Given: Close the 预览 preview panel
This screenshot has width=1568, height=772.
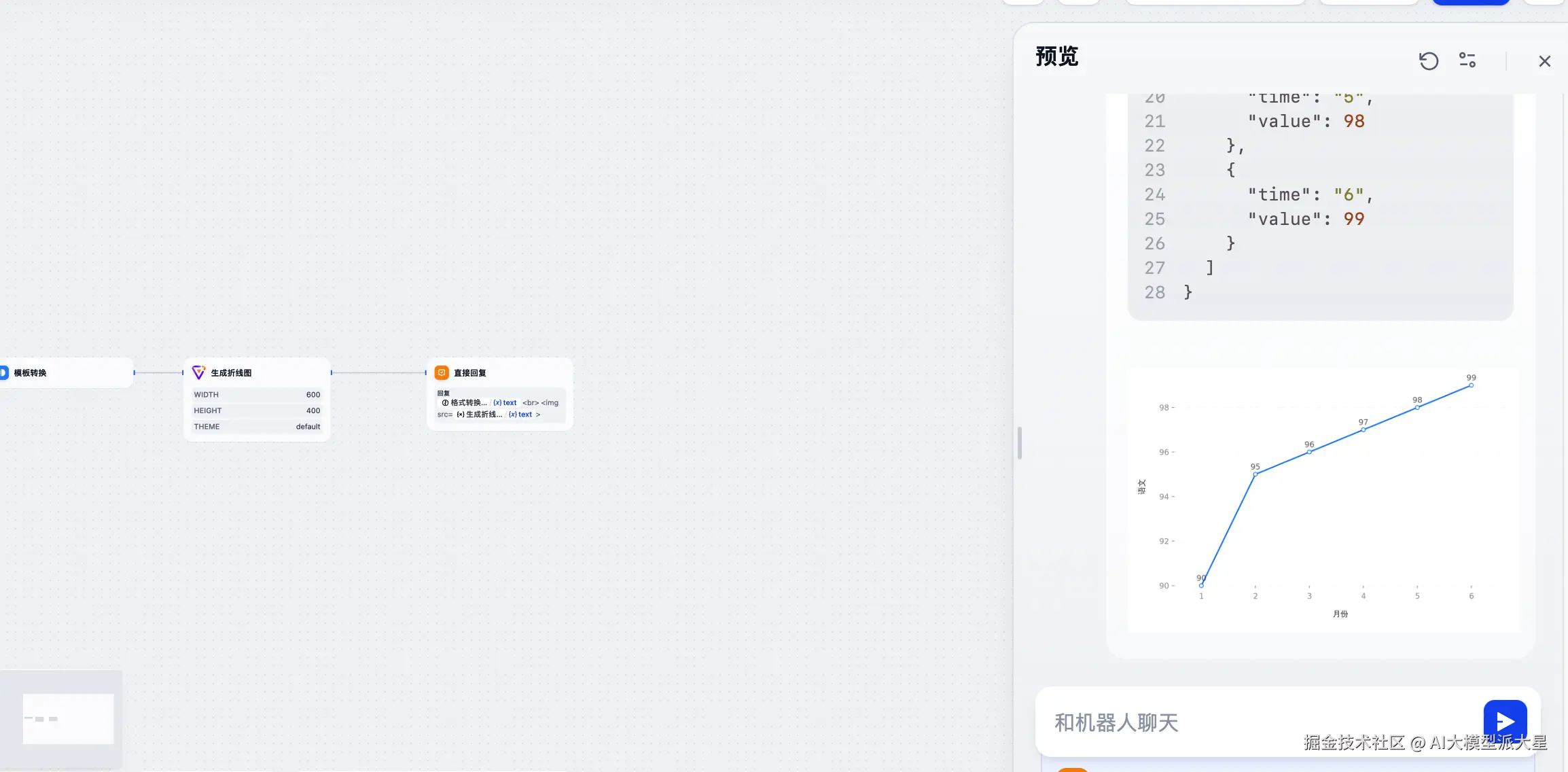Looking at the screenshot, I should [1544, 61].
